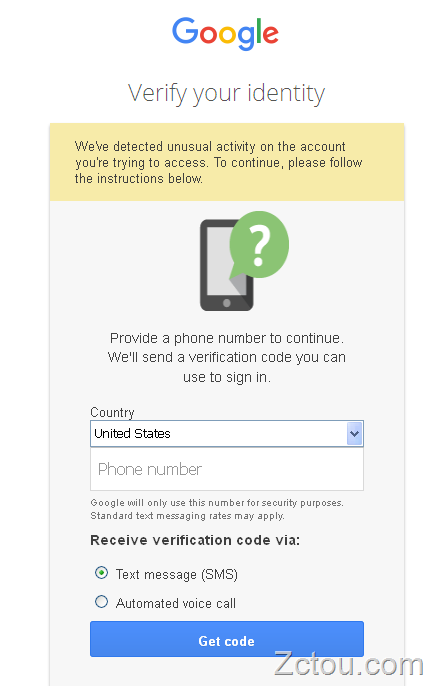
Task: Click the smartphone illustration
Action: click(x=226, y=265)
